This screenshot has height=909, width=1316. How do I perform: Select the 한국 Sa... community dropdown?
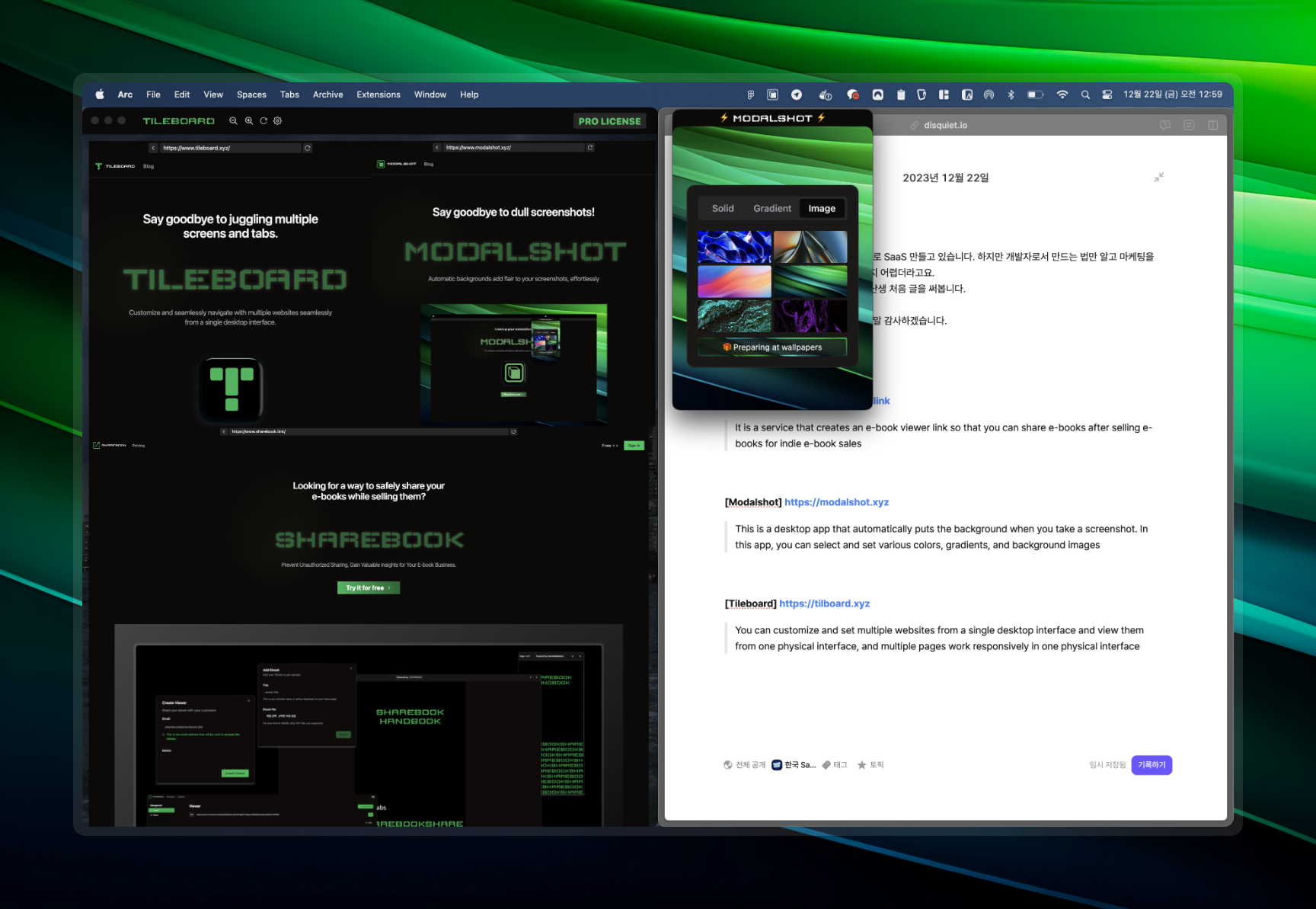pos(794,765)
